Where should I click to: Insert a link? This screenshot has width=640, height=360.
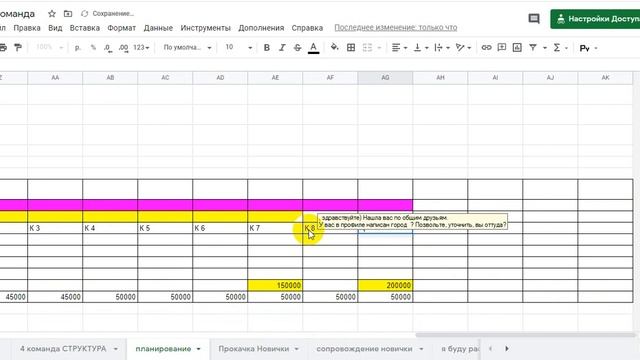tap(486, 48)
